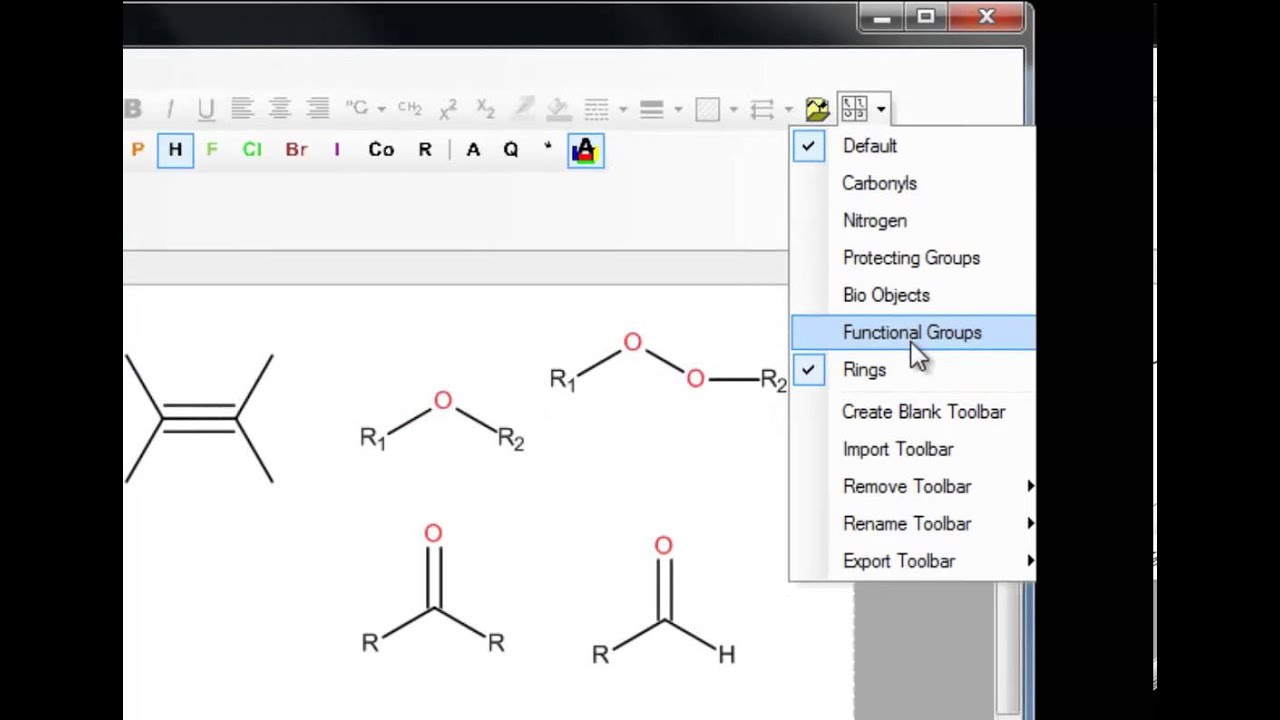Image resolution: width=1280 pixels, height=720 pixels.
Task: Open the line weight dropdown arrow
Action: (x=678, y=109)
